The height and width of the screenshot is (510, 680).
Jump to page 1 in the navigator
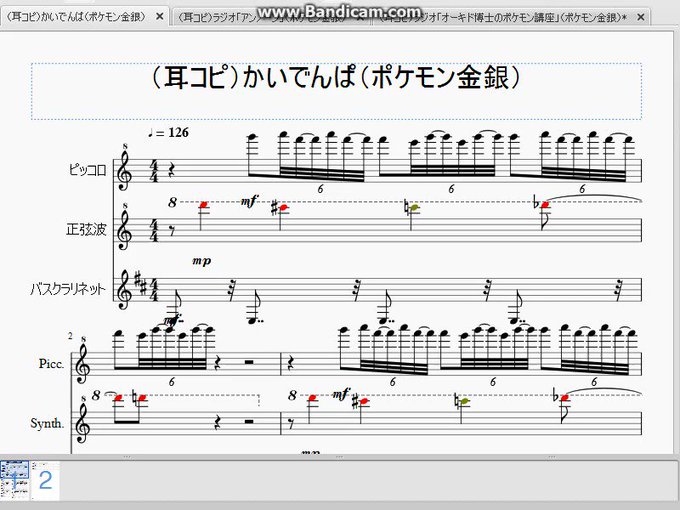(15, 481)
